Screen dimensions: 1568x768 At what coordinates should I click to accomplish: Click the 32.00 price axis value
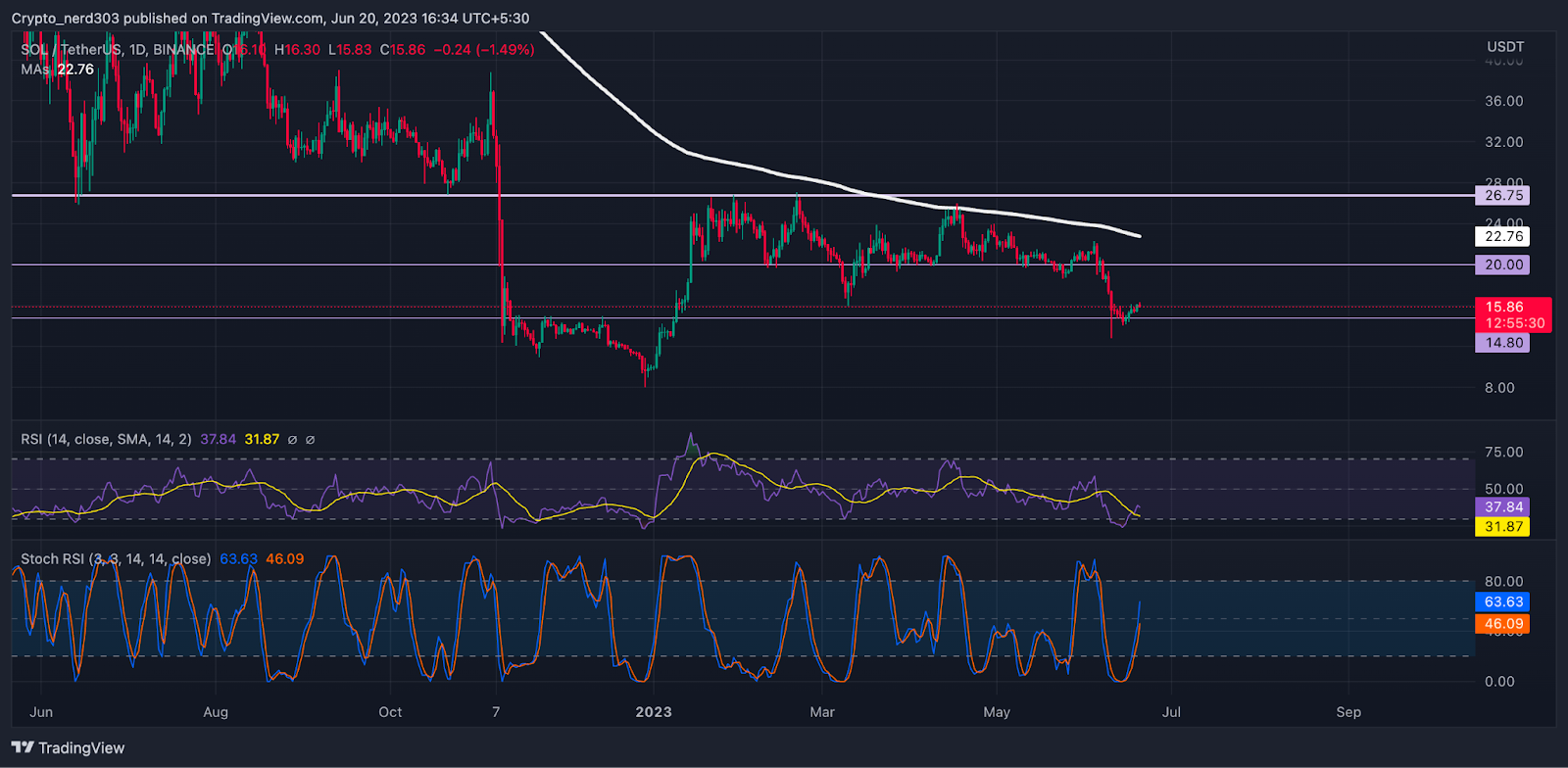point(1504,142)
